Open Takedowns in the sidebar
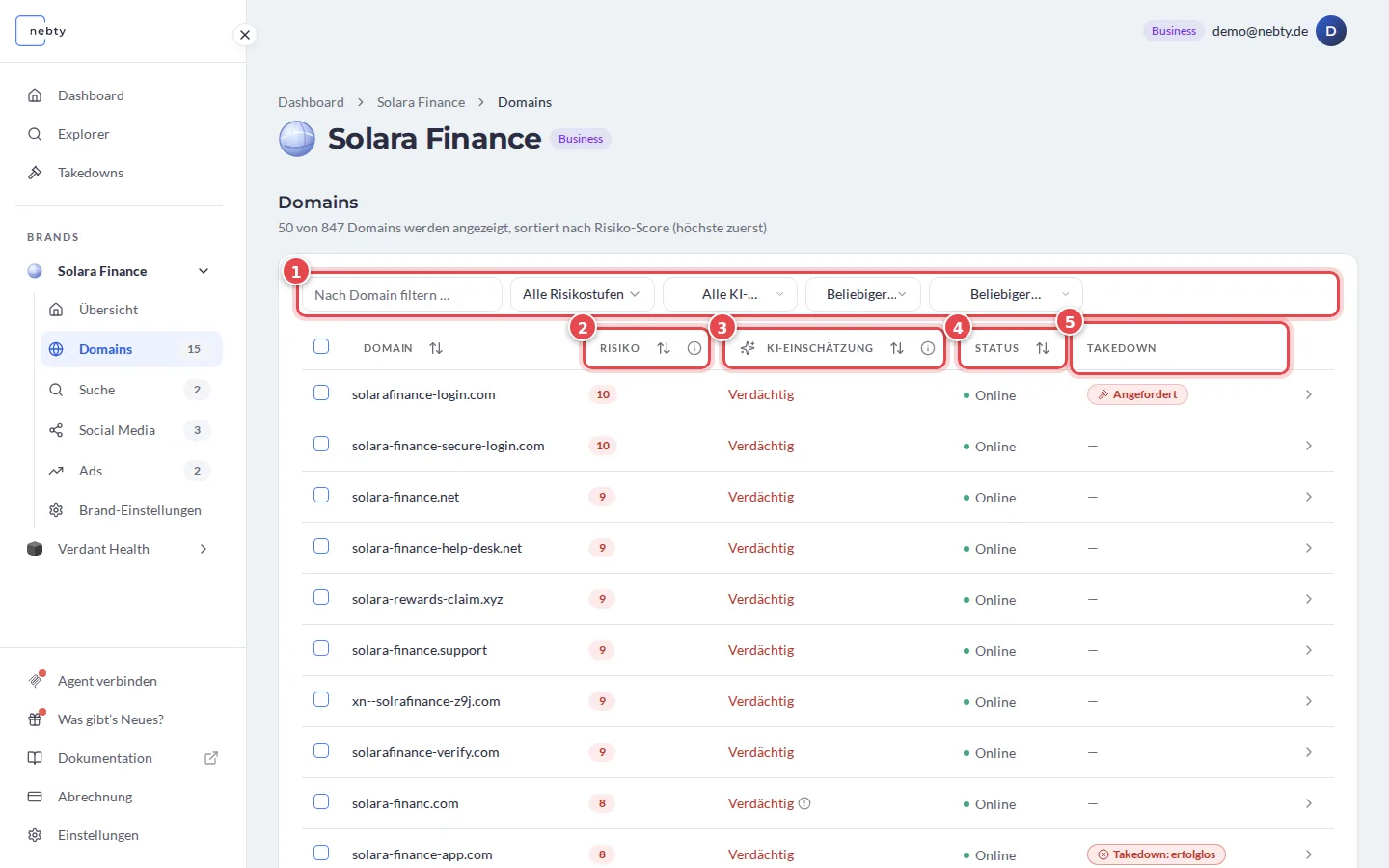 tap(120, 173)
